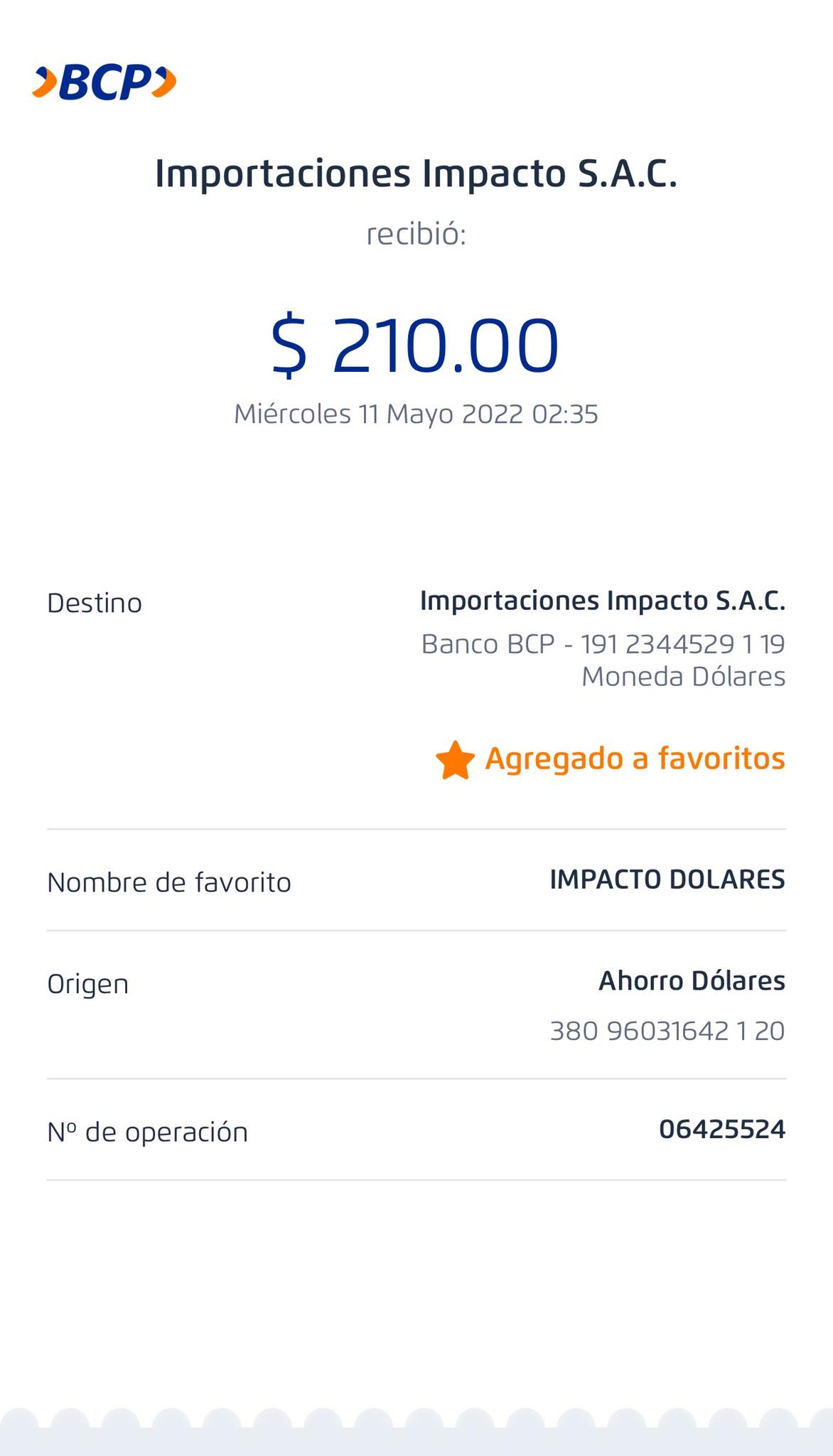The width and height of the screenshot is (833, 1456).
Task: Click the $ 210.00 amount
Action: (x=416, y=346)
